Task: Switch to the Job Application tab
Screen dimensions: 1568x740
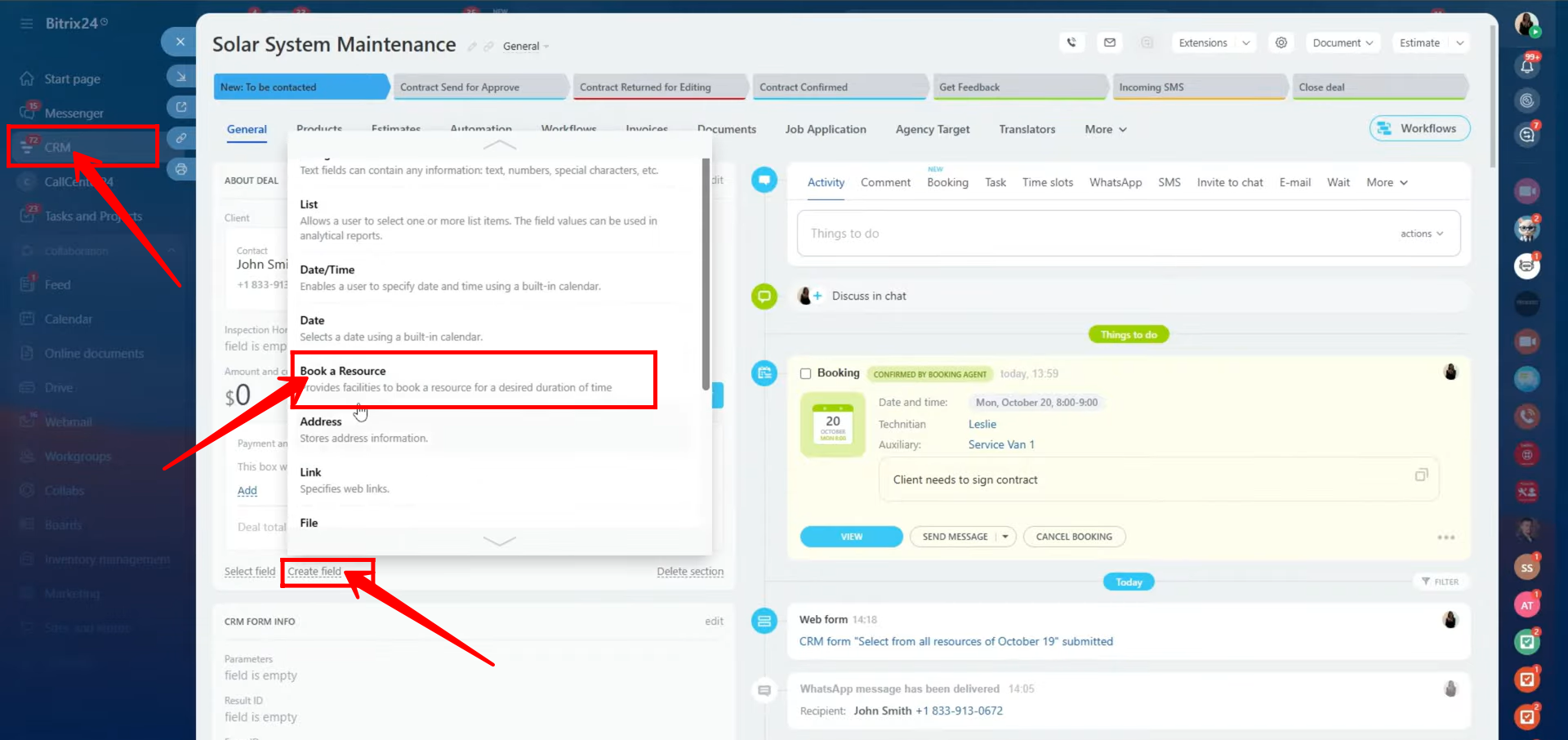Action: 825,129
